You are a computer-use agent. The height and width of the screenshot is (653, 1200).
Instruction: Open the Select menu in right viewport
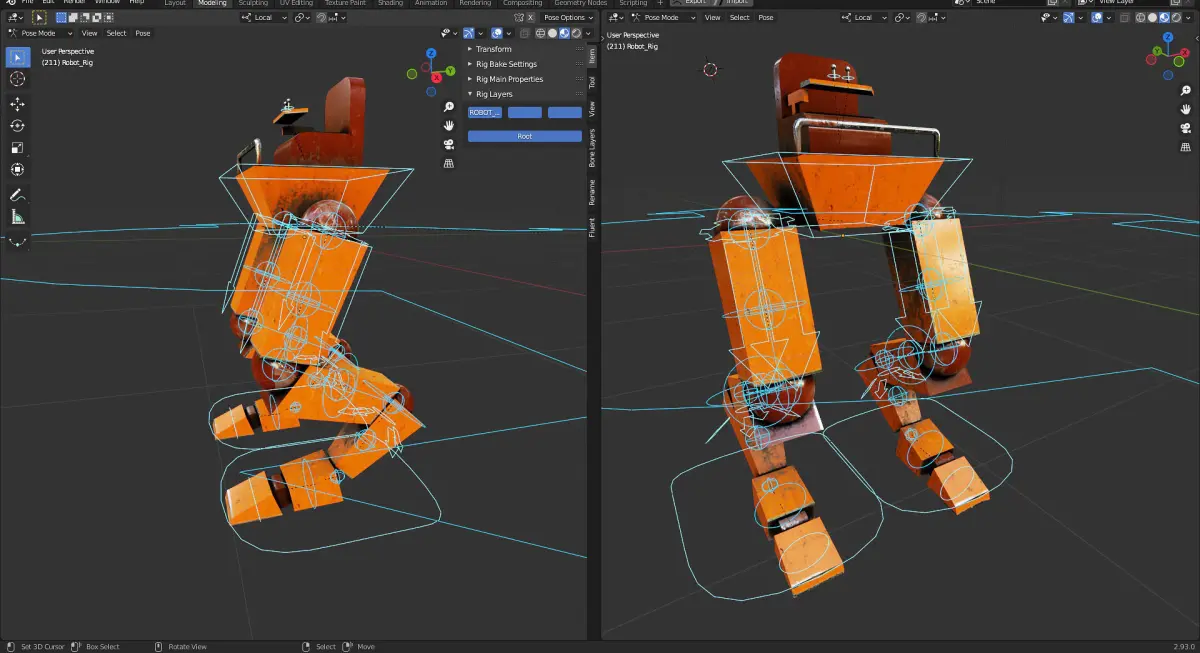[x=740, y=17]
